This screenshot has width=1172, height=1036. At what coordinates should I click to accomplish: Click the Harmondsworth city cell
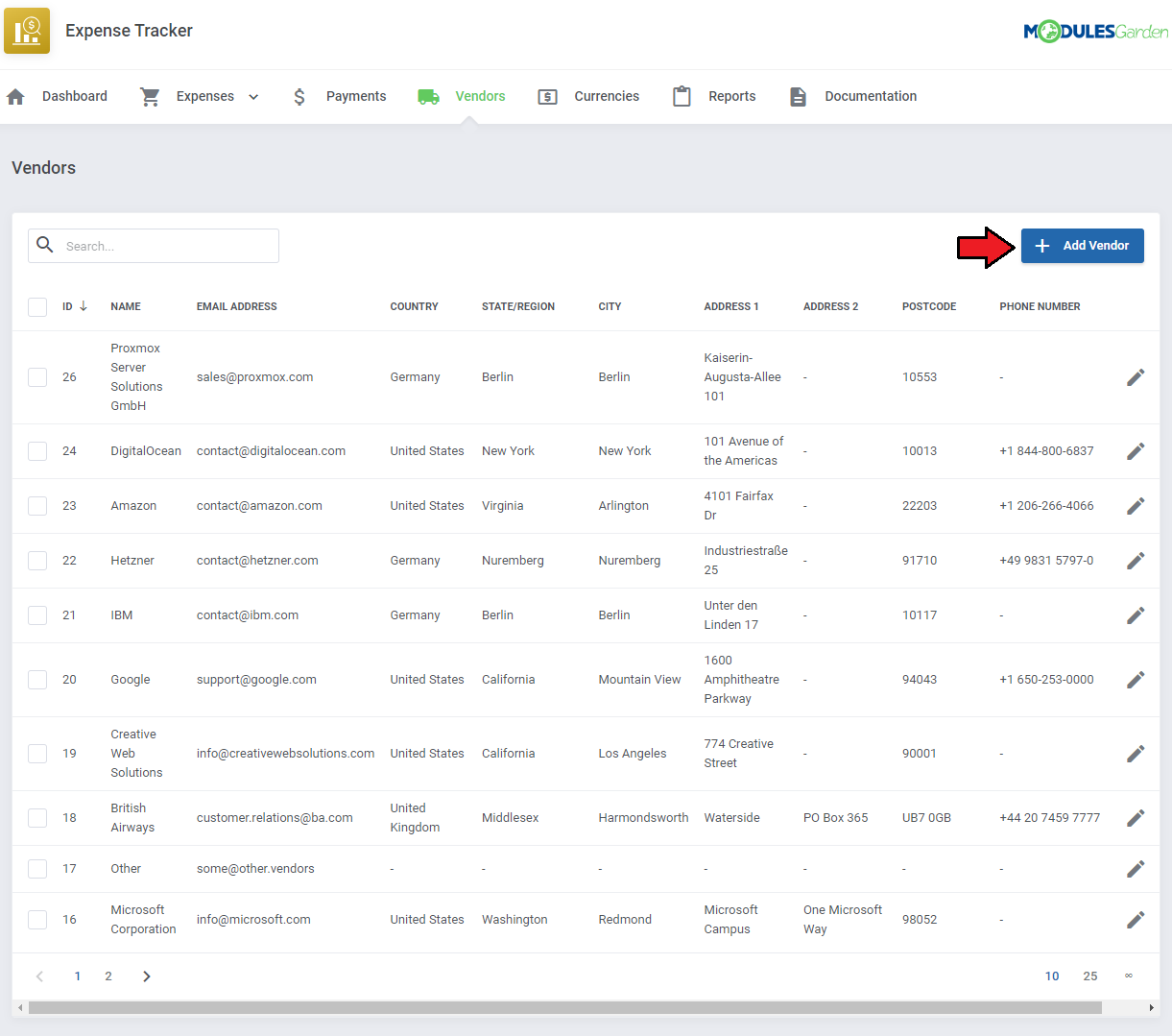click(x=644, y=818)
